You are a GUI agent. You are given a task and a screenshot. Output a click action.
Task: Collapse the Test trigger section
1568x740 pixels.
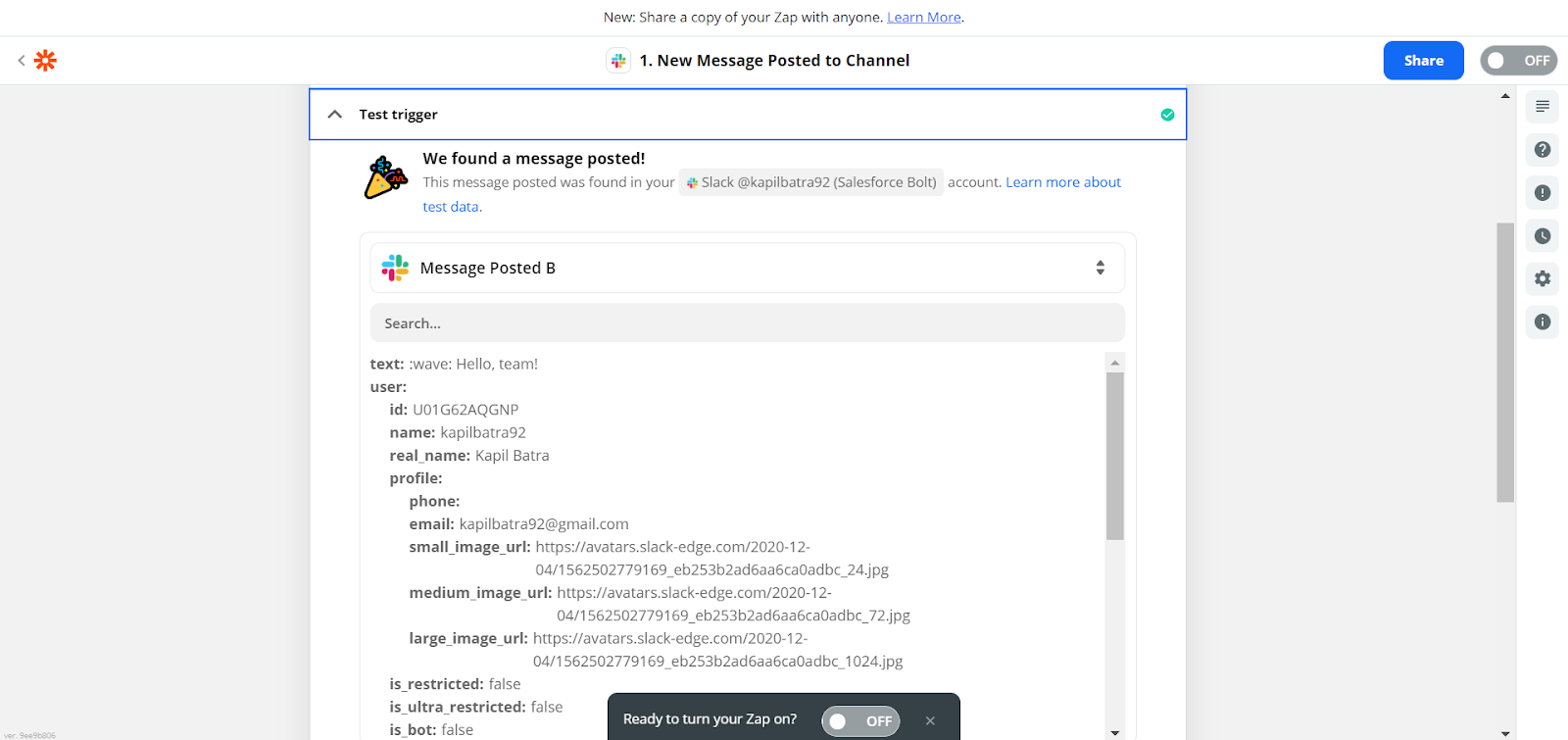[x=335, y=115]
